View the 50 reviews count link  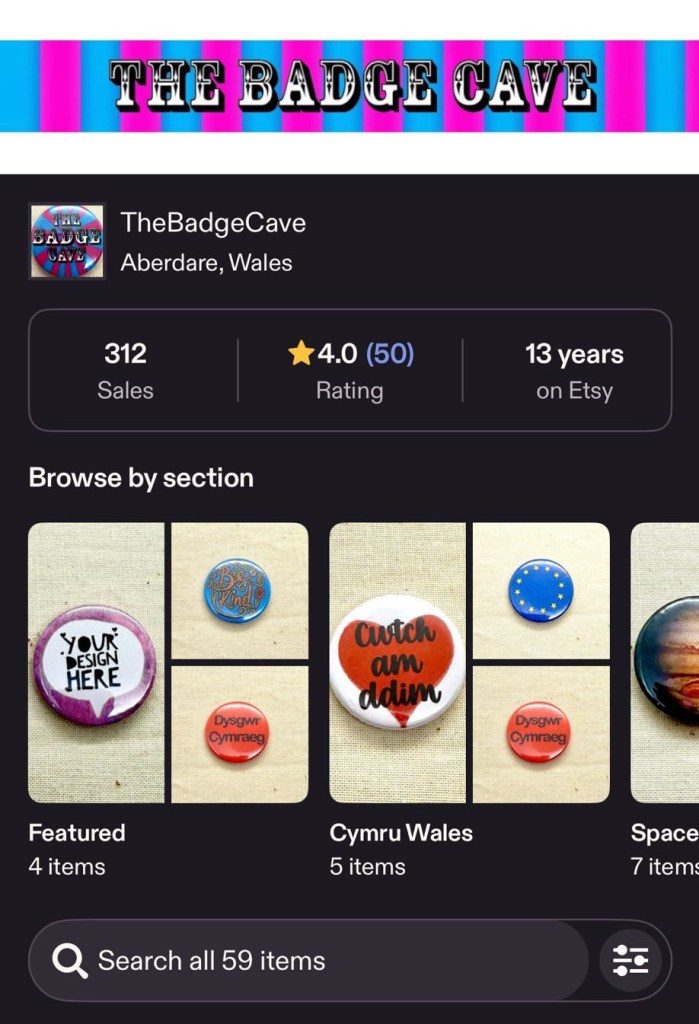coord(390,353)
